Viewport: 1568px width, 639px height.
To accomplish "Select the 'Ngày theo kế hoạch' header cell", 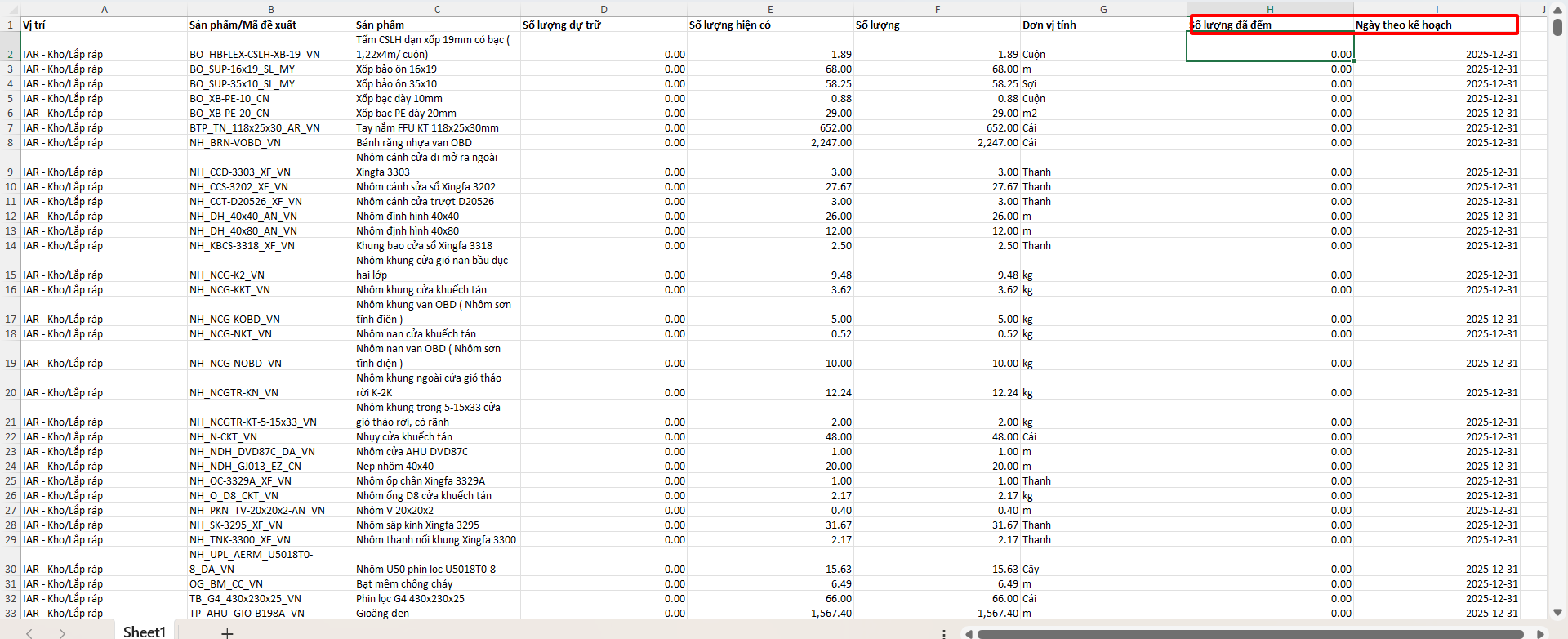I will [x=1437, y=25].
